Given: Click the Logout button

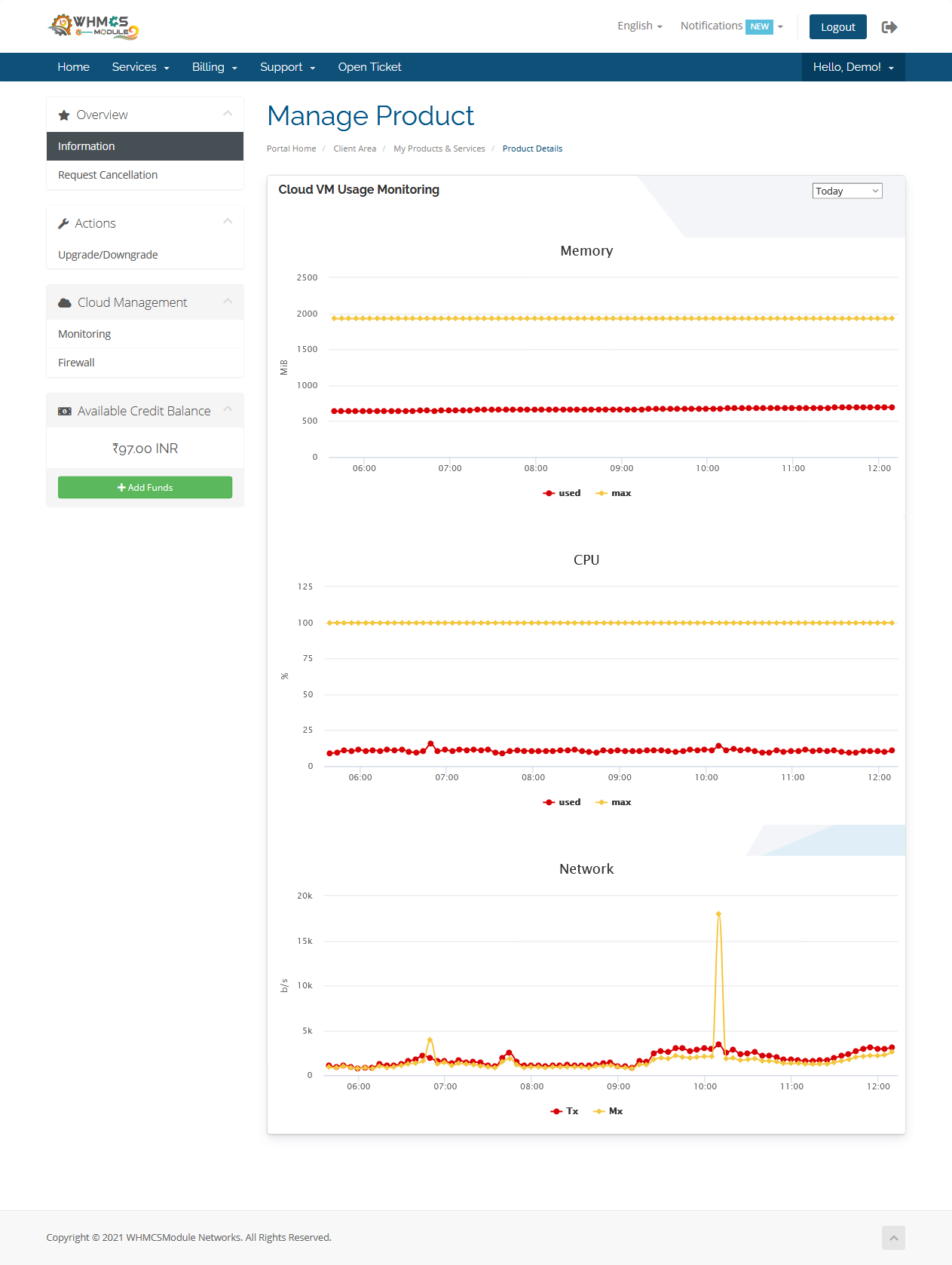Looking at the screenshot, I should tap(838, 26).
